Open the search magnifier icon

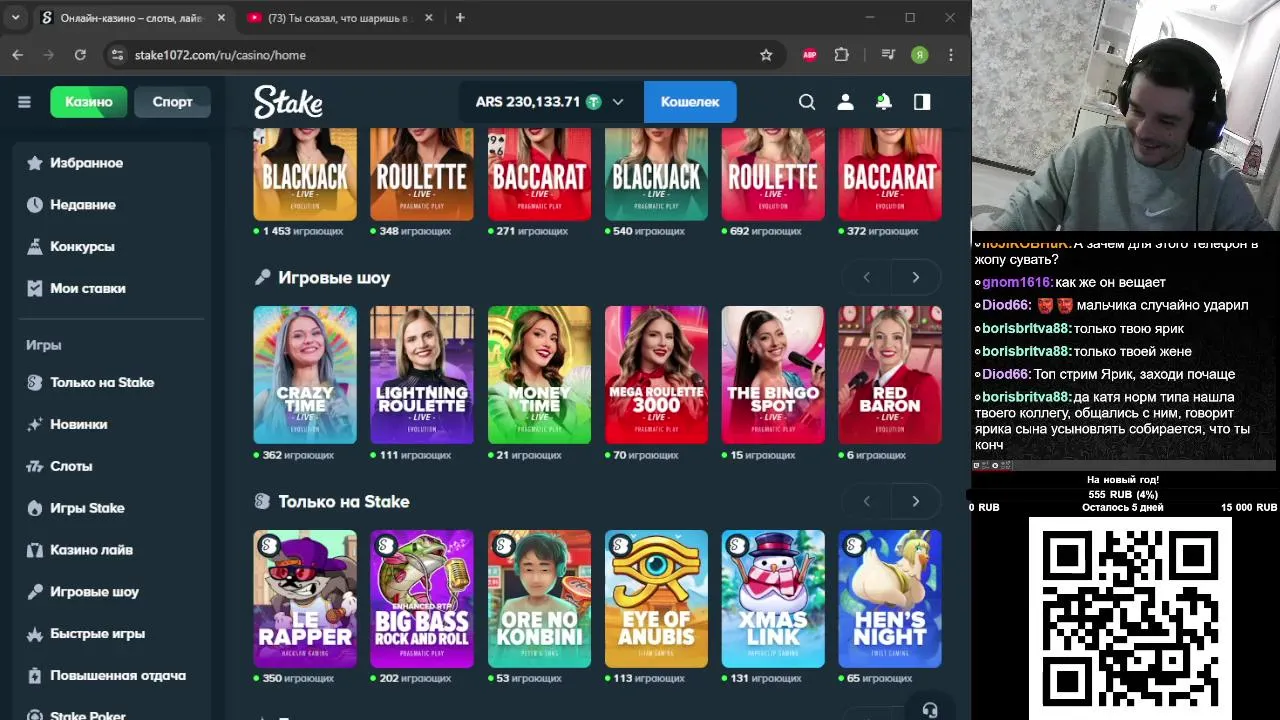coord(807,102)
